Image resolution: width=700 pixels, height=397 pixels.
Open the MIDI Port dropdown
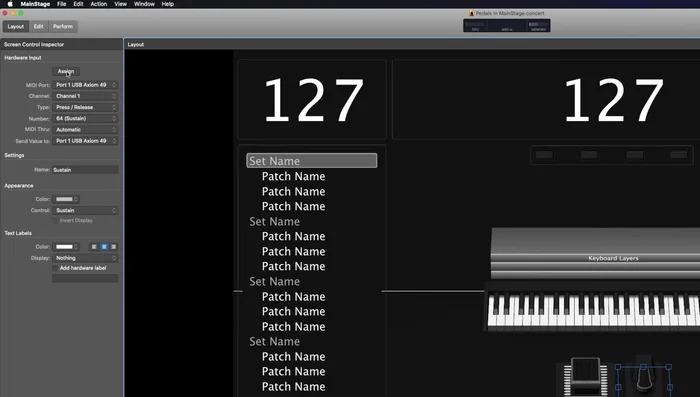(85, 85)
